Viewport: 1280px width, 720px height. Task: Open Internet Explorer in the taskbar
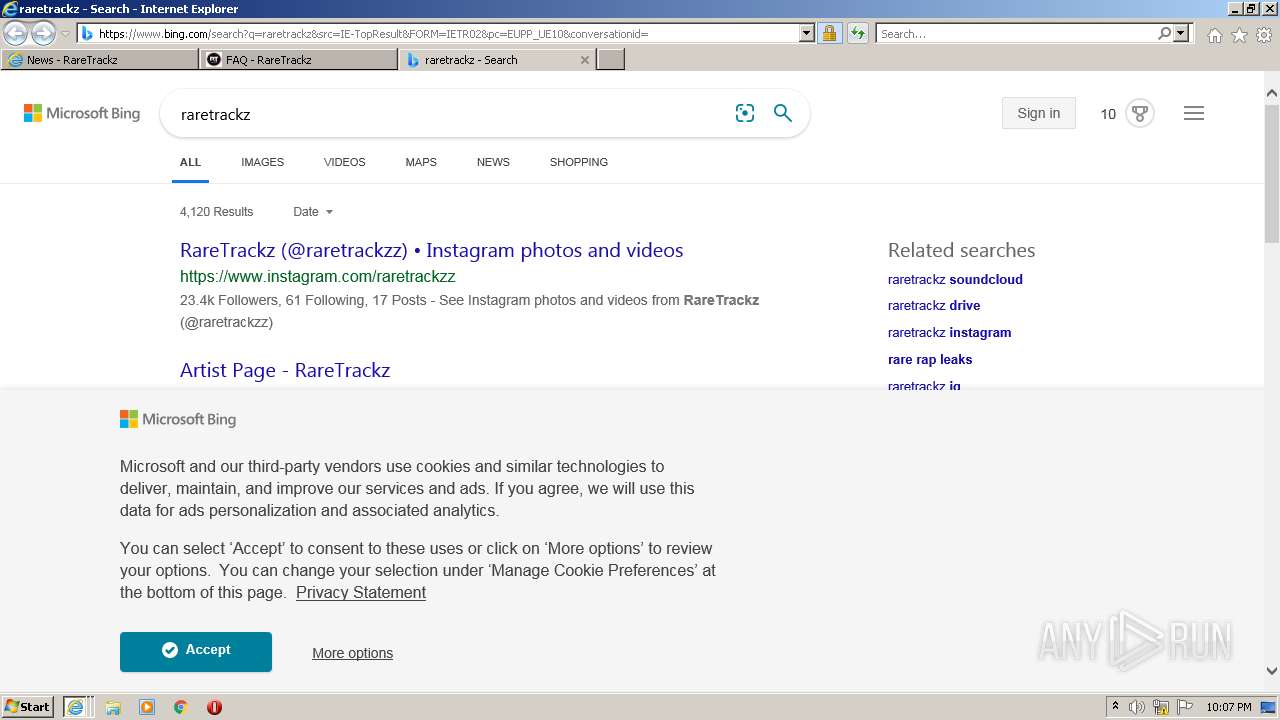75,707
